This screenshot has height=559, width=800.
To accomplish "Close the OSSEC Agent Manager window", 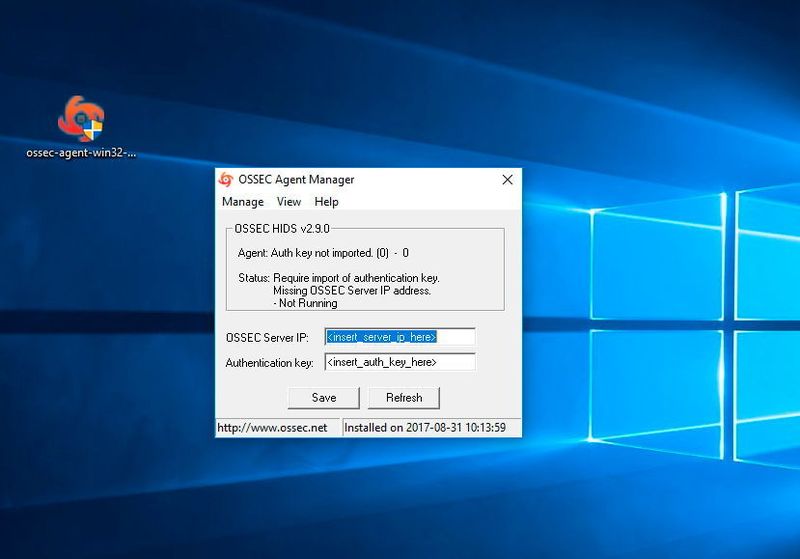I will pyautogui.click(x=507, y=180).
